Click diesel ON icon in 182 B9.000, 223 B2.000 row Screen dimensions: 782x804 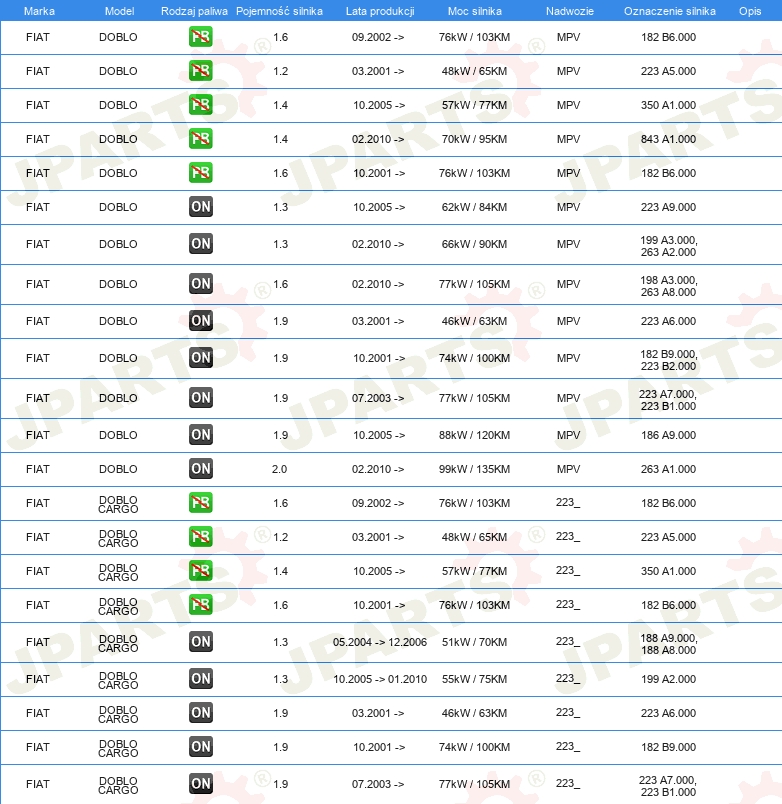(200, 358)
